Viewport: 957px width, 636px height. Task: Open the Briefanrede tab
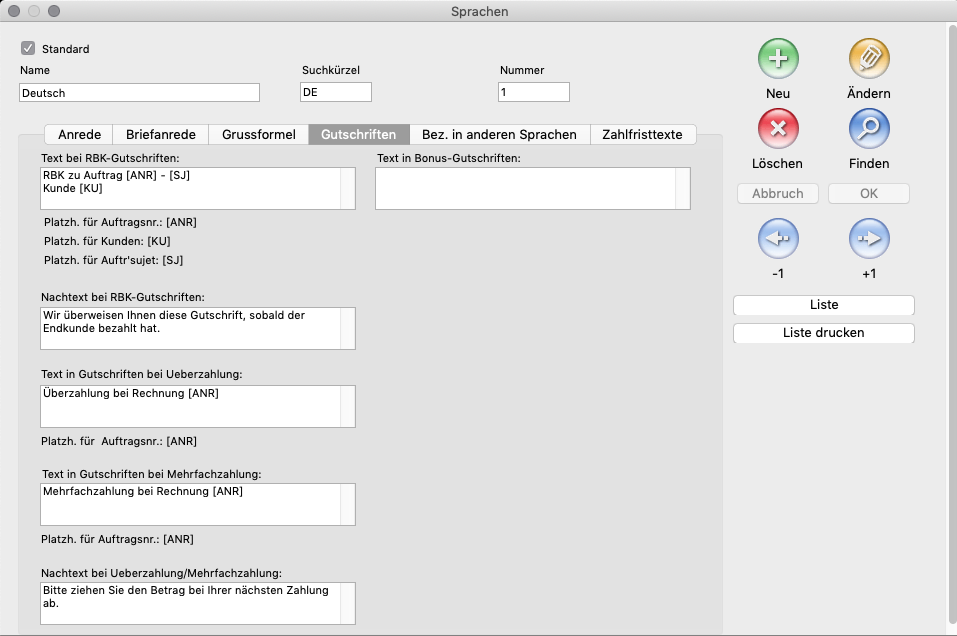(x=161, y=135)
